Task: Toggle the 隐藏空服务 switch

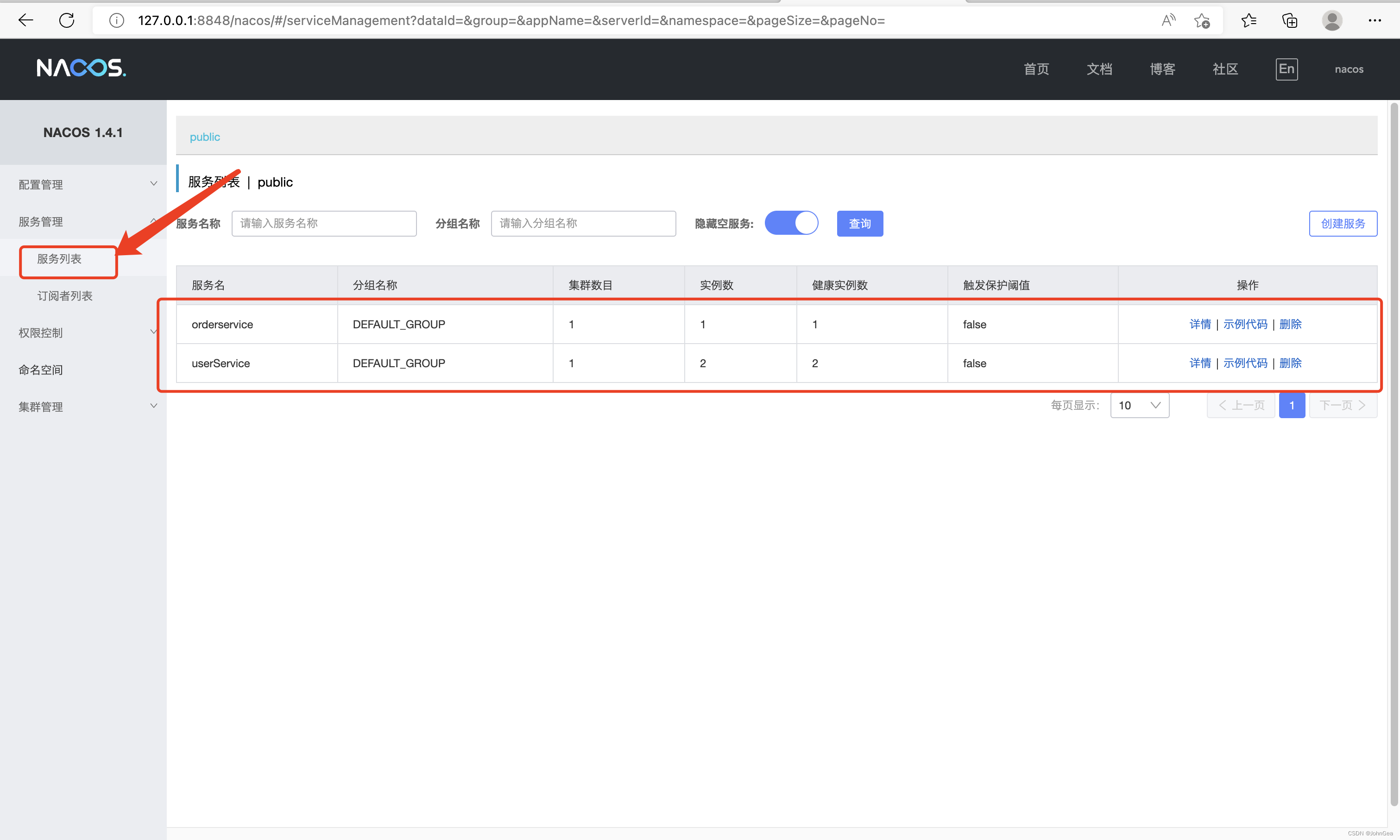Action: pos(791,222)
